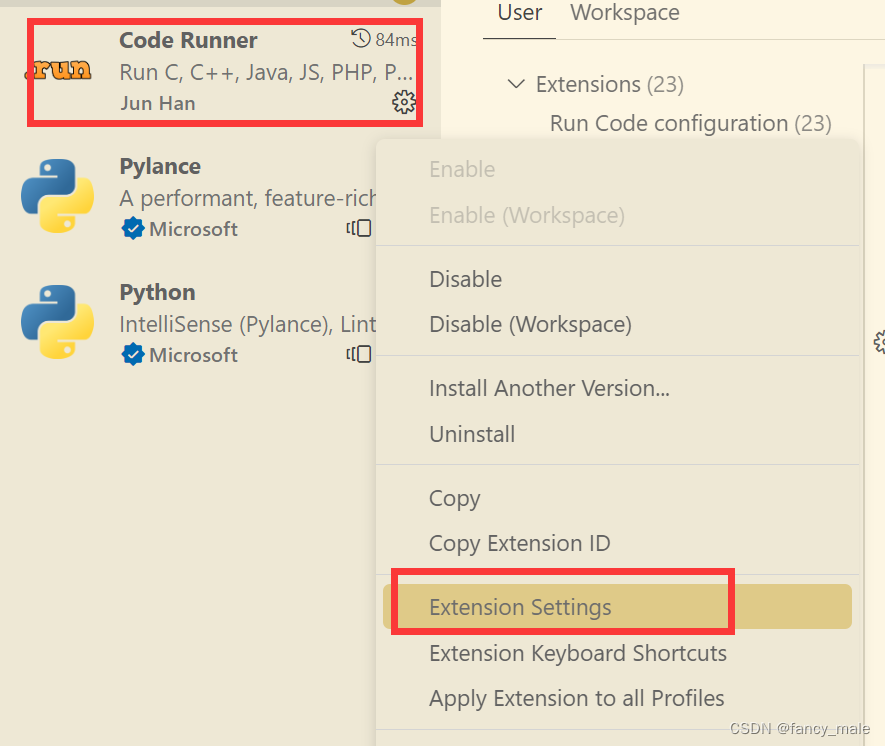Select Copy Extension ID menu item
The height and width of the screenshot is (746, 885).
click(519, 543)
